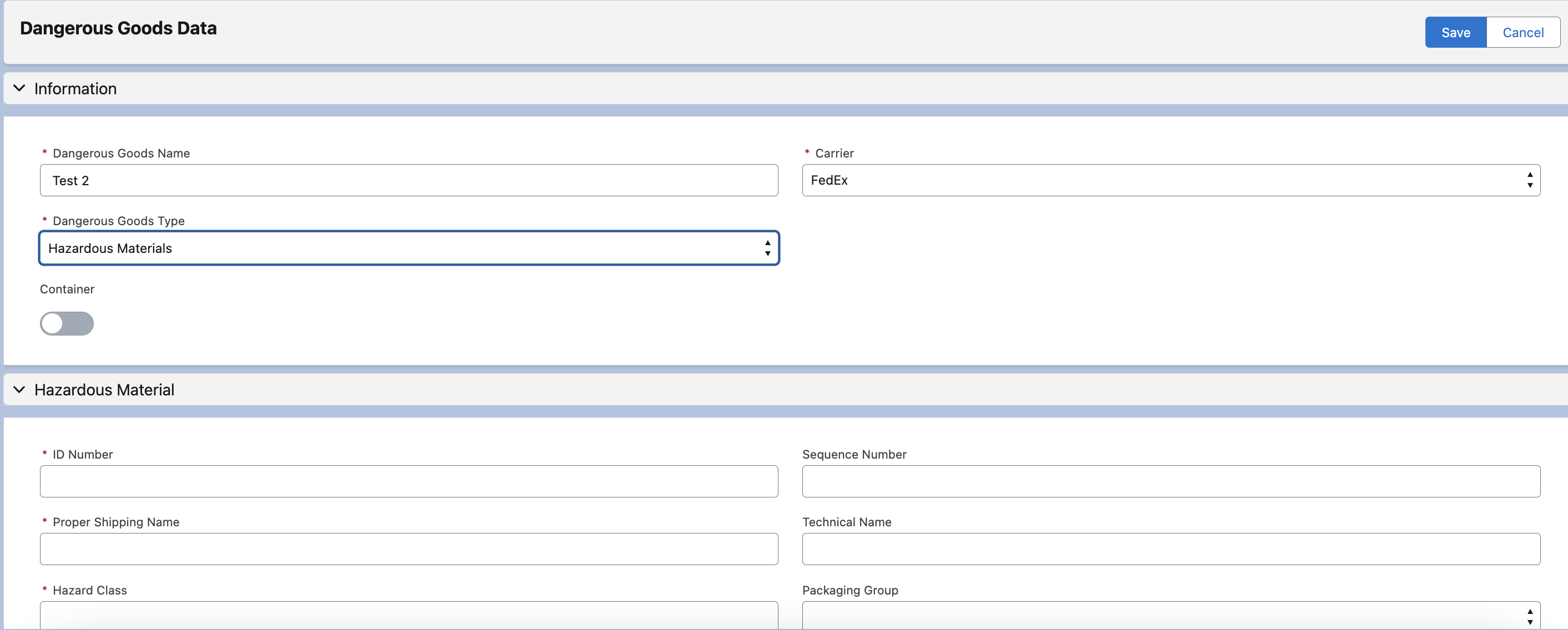Enable the Container toggle switch
The width and height of the screenshot is (1568, 630).
pos(67,323)
